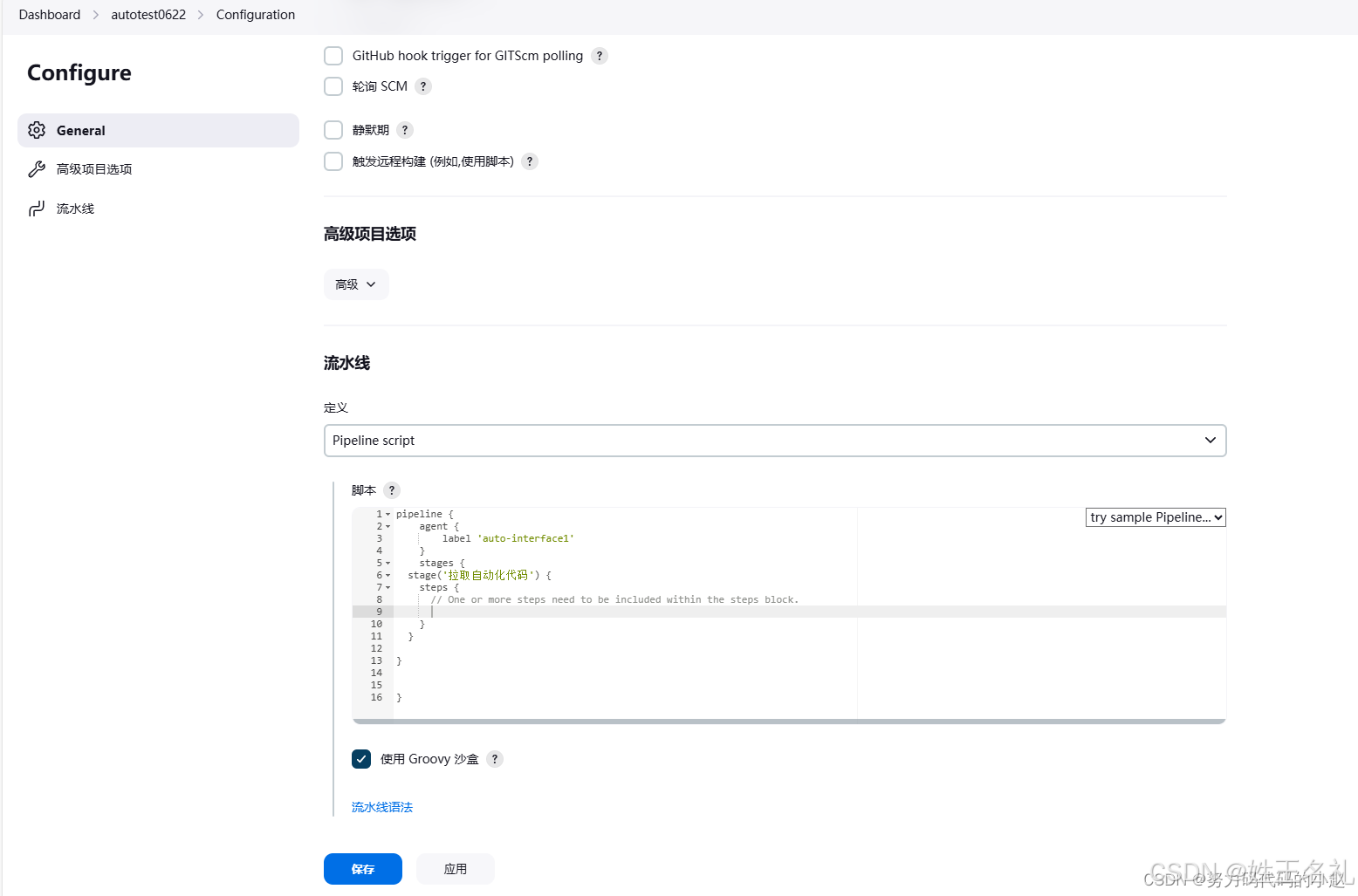The width and height of the screenshot is (1358, 896).
Task: Open help for GitHub hook trigger option
Action: point(600,56)
